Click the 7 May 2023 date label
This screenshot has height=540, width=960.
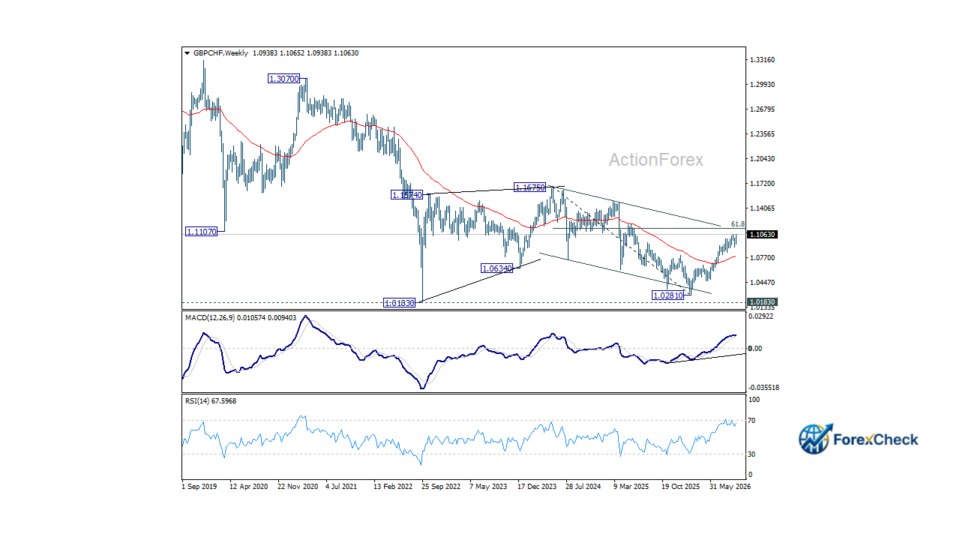click(x=488, y=487)
